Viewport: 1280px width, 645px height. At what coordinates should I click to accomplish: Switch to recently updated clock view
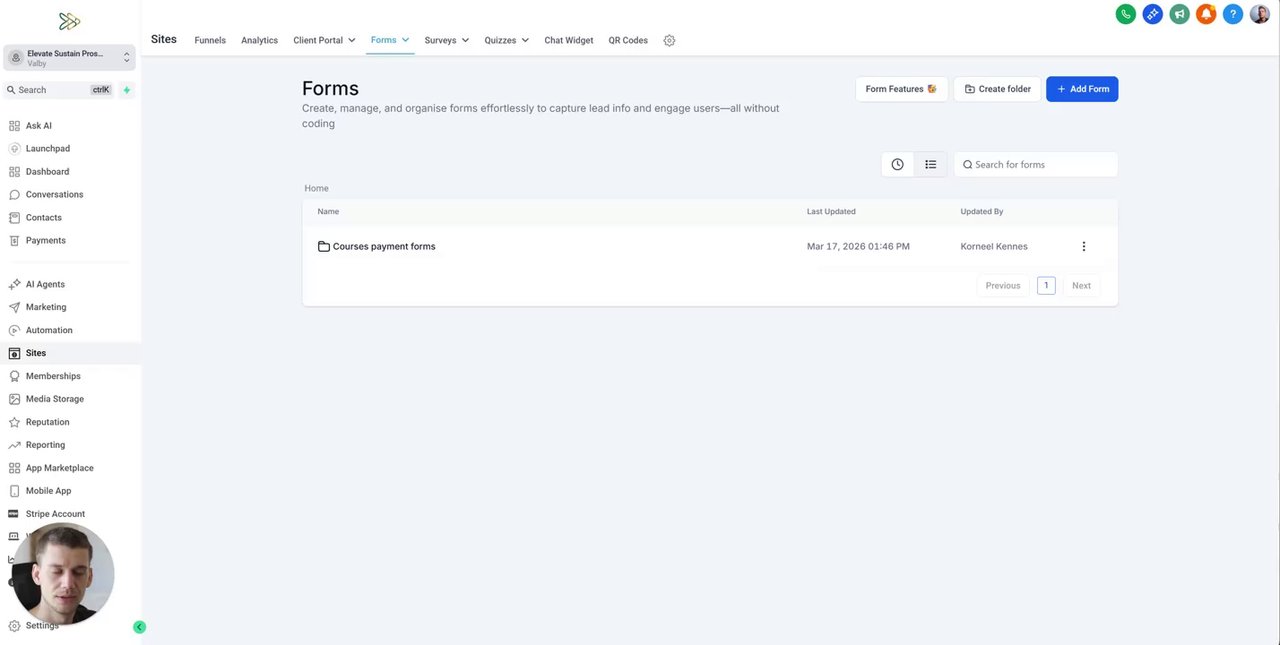pos(897,164)
